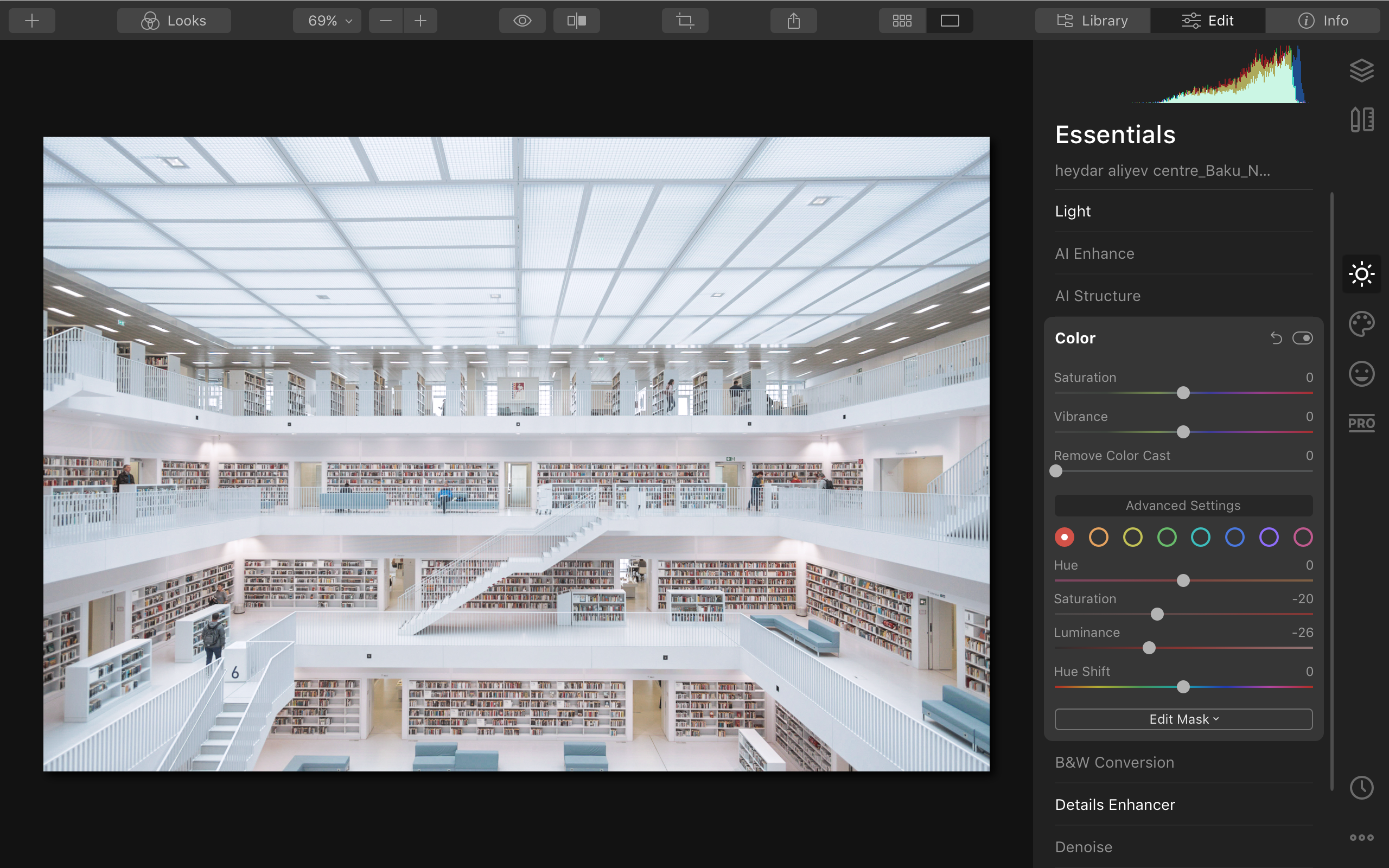The image size is (1389, 868).
Task: Open the Layers panel icon
Action: [x=1361, y=71]
